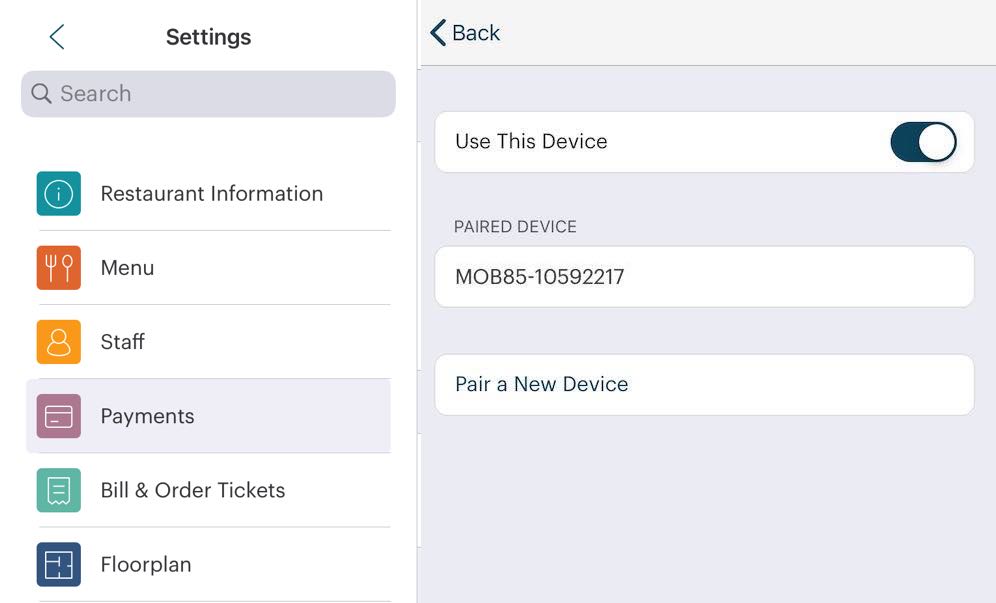Click the Floorplan layout icon

point(59,564)
